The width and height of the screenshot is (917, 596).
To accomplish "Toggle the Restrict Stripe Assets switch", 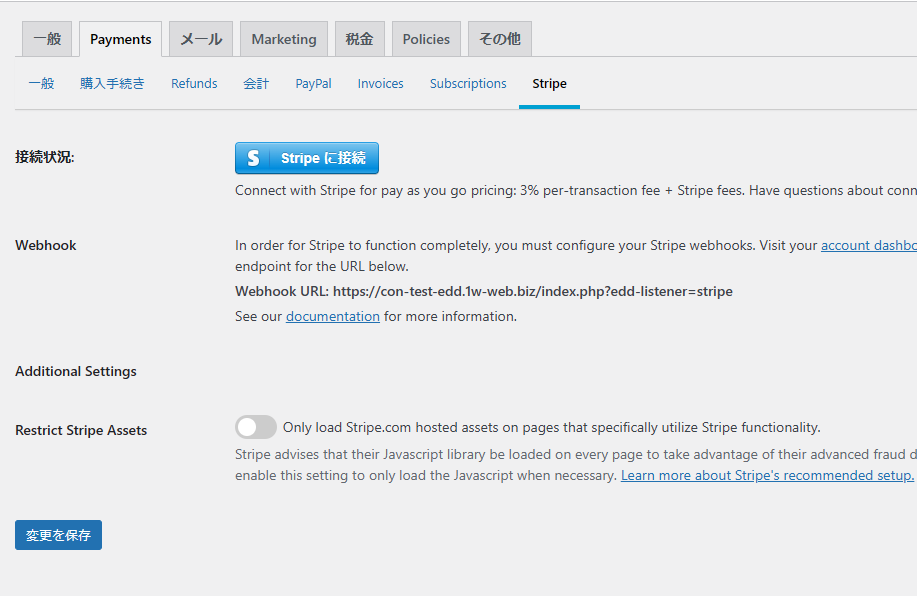I will point(256,427).
